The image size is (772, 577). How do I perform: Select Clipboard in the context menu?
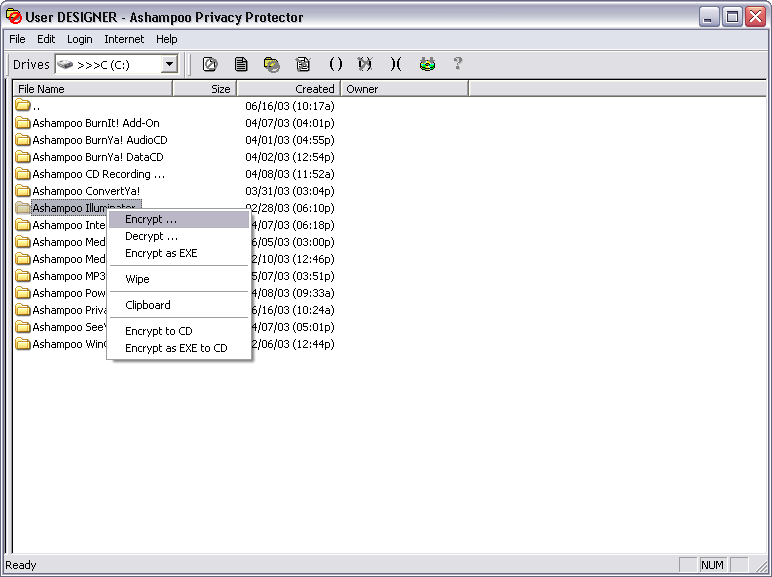(179, 305)
